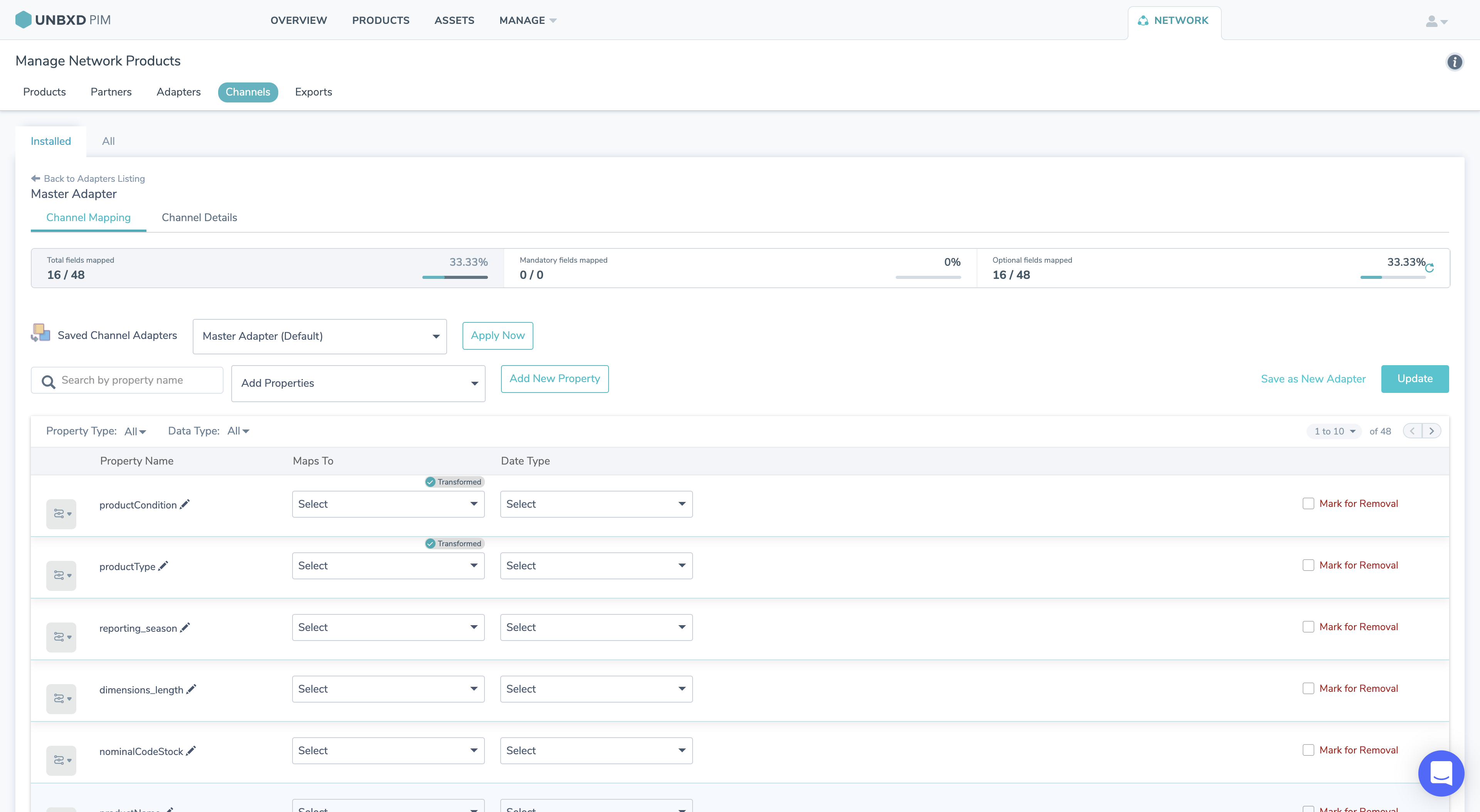Edit productType name with pencil icon
The image size is (1480, 812).
pyautogui.click(x=163, y=565)
